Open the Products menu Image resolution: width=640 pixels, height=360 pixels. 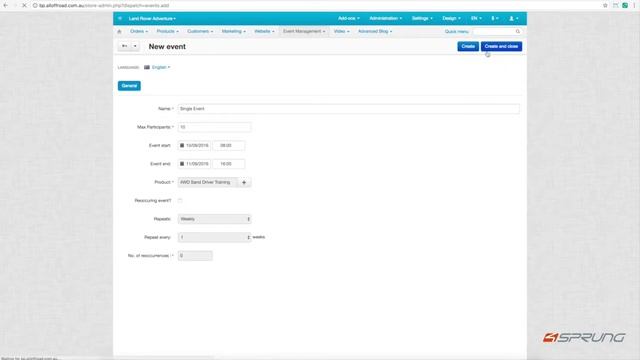[167, 31]
